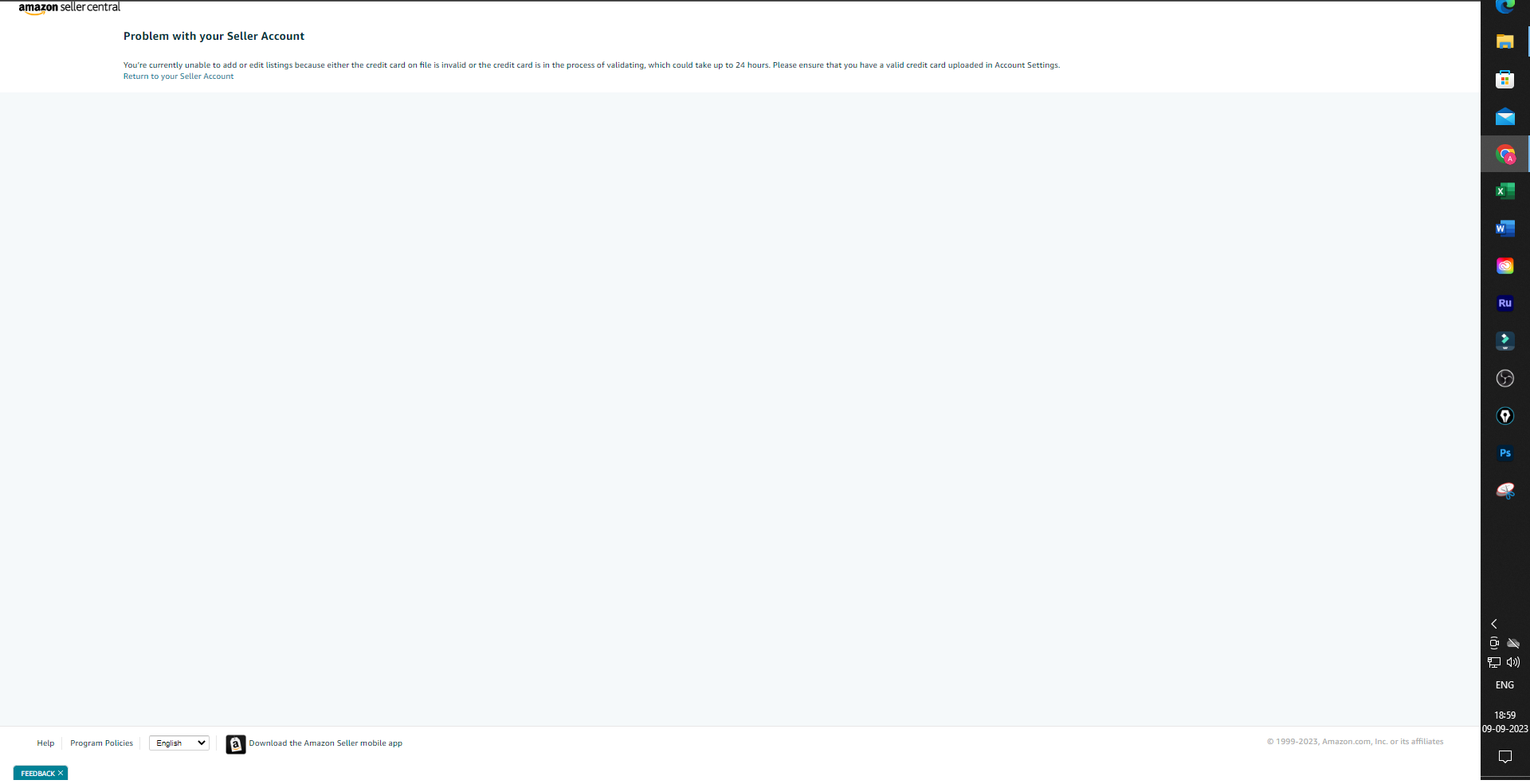The height and width of the screenshot is (784, 1530).
Task: Launch Photoshop from the taskbar
Action: point(1505,453)
